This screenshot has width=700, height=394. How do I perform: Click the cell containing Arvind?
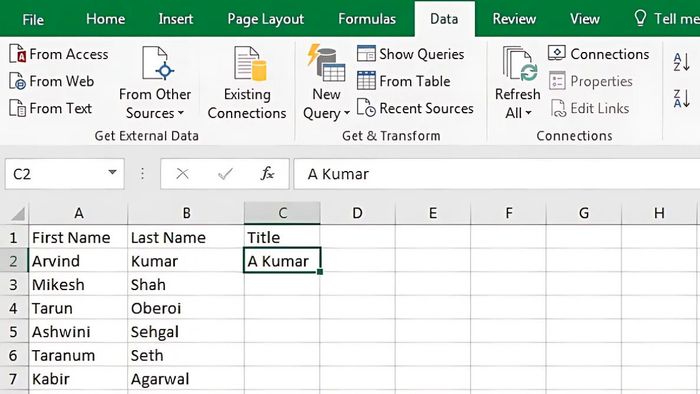click(x=79, y=261)
